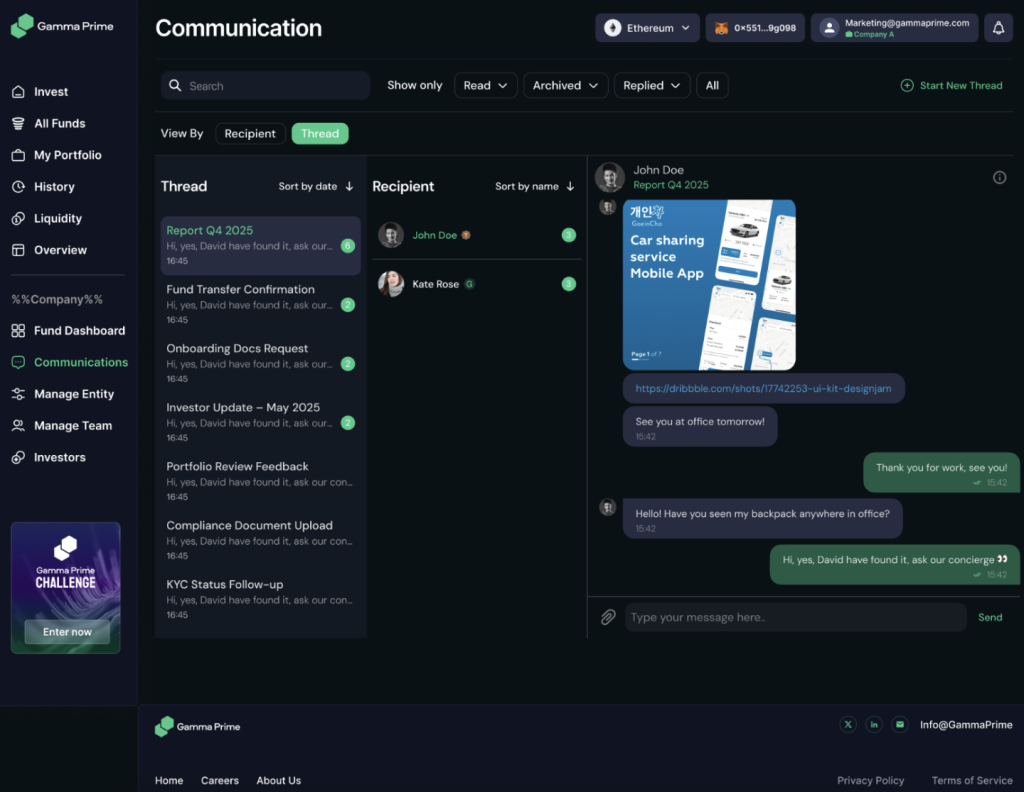Click the Gamma Prime logo in sidebar
The height and width of the screenshot is (792, 1024).
click(62, 26)
